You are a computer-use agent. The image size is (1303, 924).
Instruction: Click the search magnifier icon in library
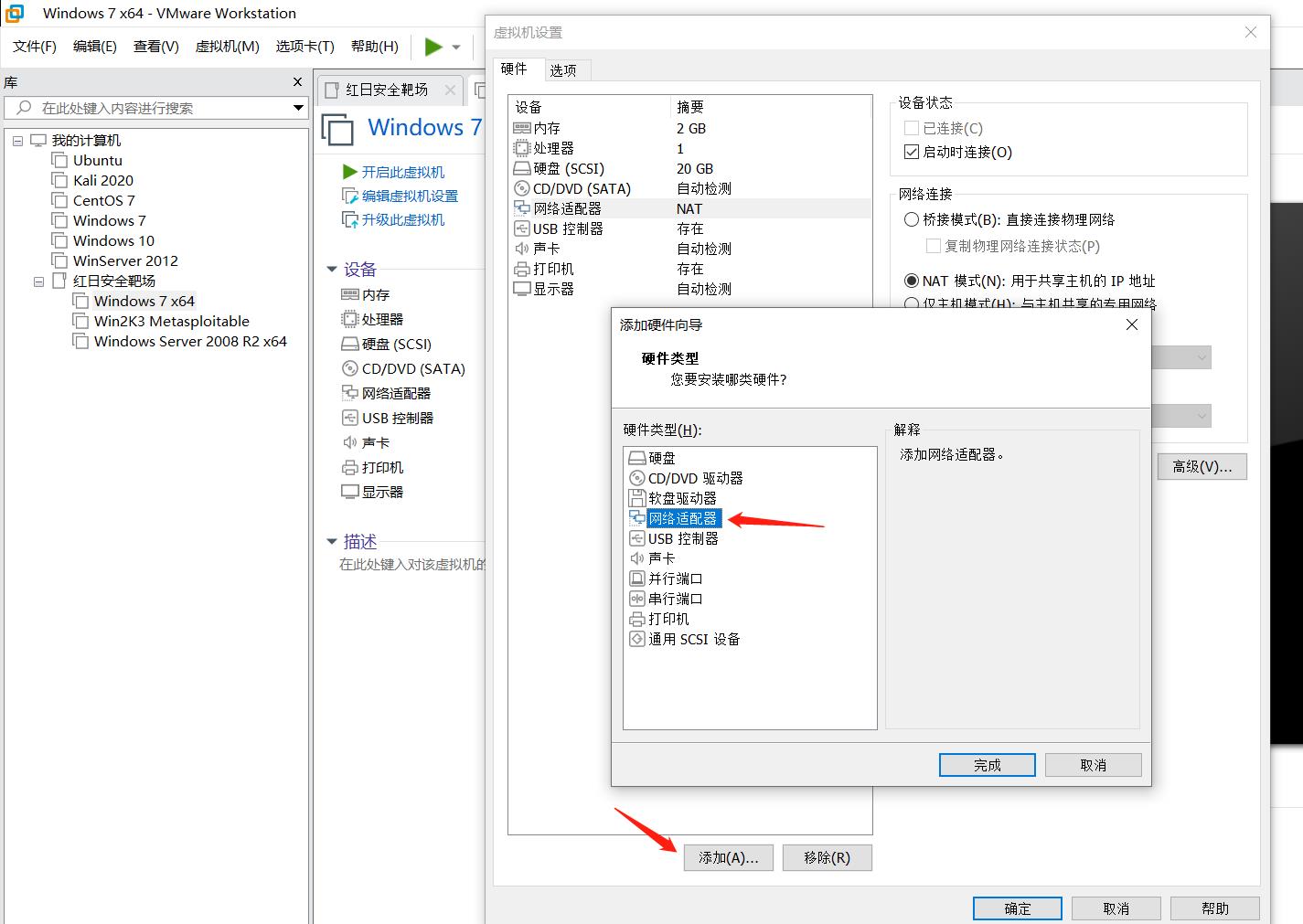click(x=24, y=108)
